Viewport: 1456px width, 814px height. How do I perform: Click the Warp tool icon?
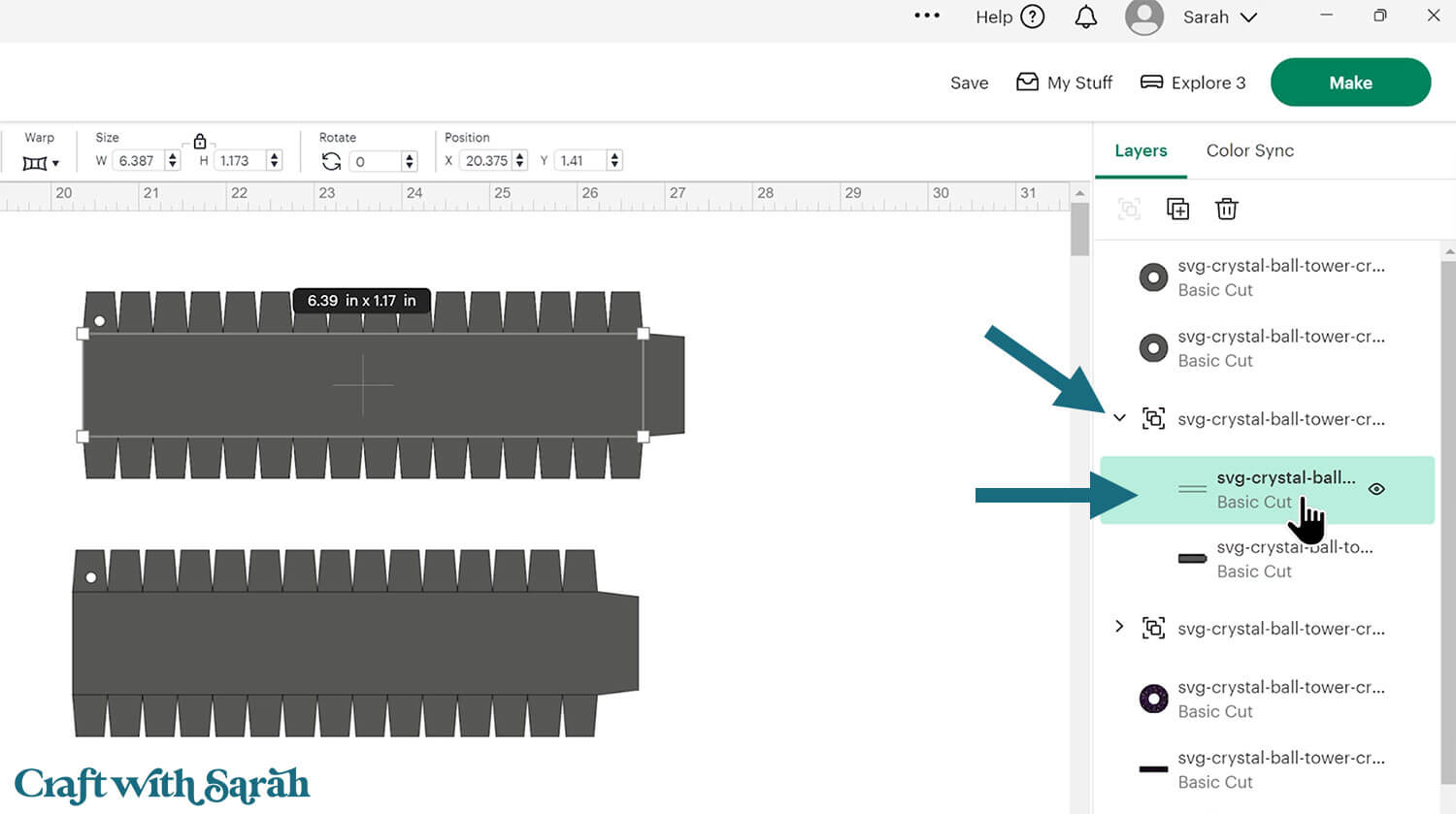coord(40,162)
